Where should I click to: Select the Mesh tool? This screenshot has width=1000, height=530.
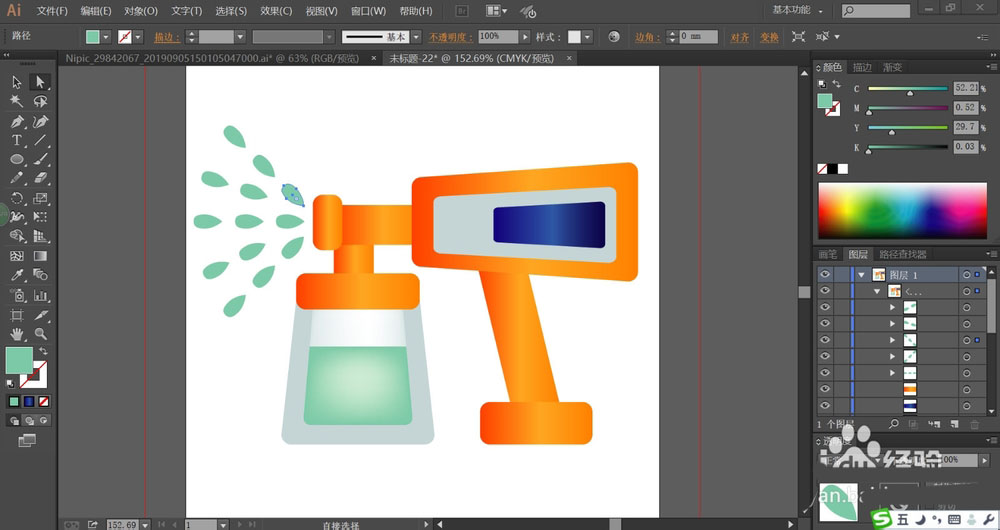click(x=17, y=256)
